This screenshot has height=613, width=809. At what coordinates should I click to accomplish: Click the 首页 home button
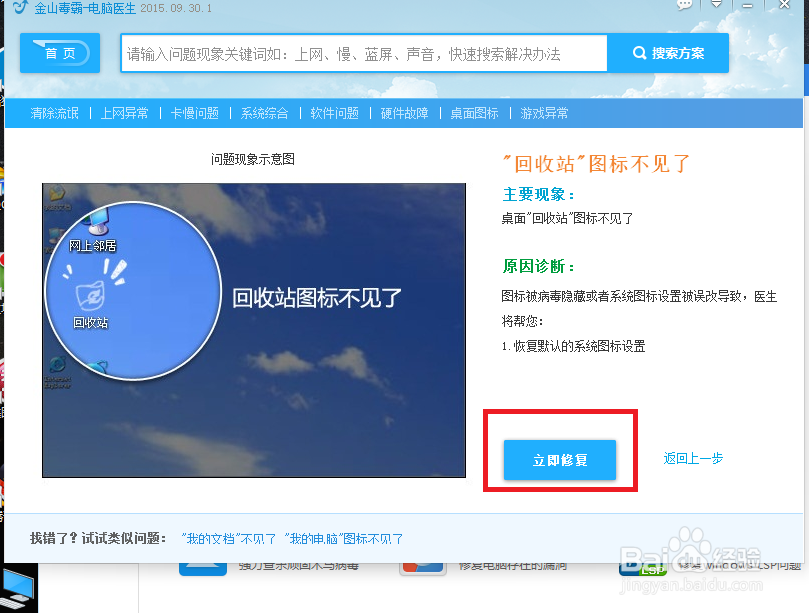tap(60, 53)
